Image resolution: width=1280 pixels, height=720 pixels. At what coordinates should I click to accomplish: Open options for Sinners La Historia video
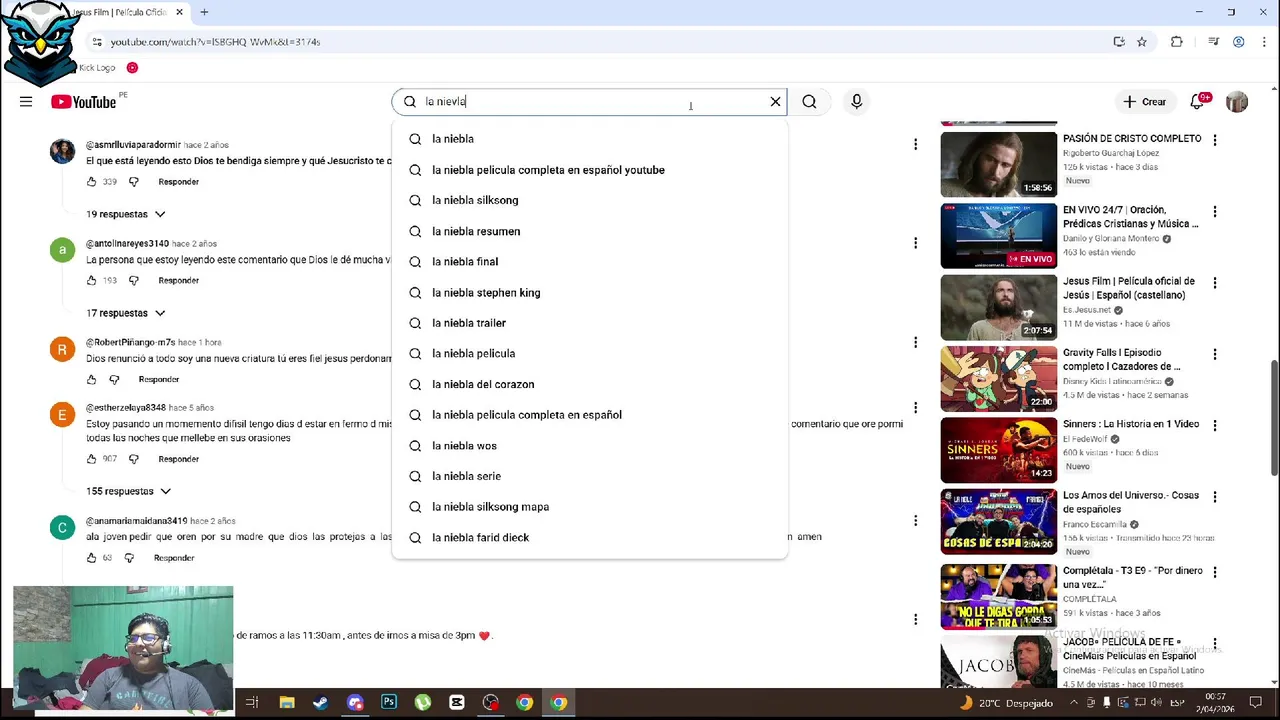click(x=1215, y=426)
